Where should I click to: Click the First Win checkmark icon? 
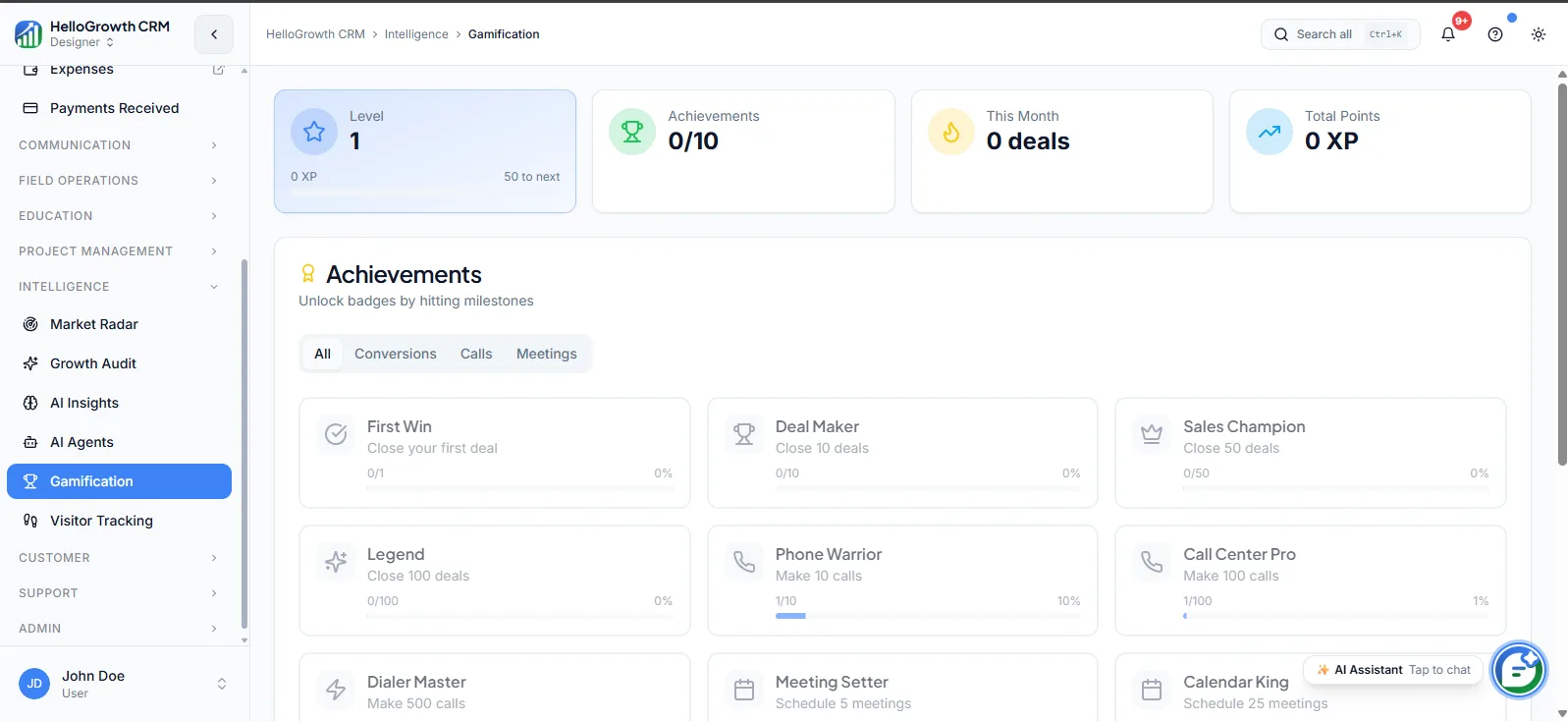(336, 434)
